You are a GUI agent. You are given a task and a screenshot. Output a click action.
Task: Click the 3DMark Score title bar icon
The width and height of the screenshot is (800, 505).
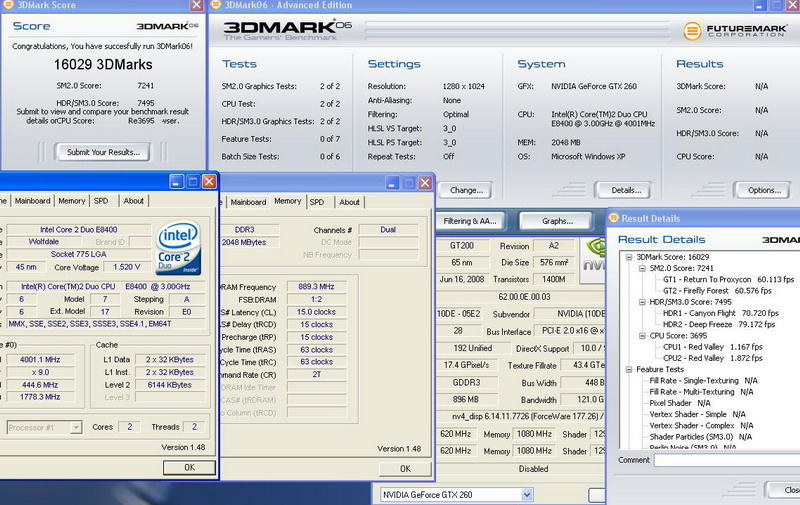pos(8,5)
